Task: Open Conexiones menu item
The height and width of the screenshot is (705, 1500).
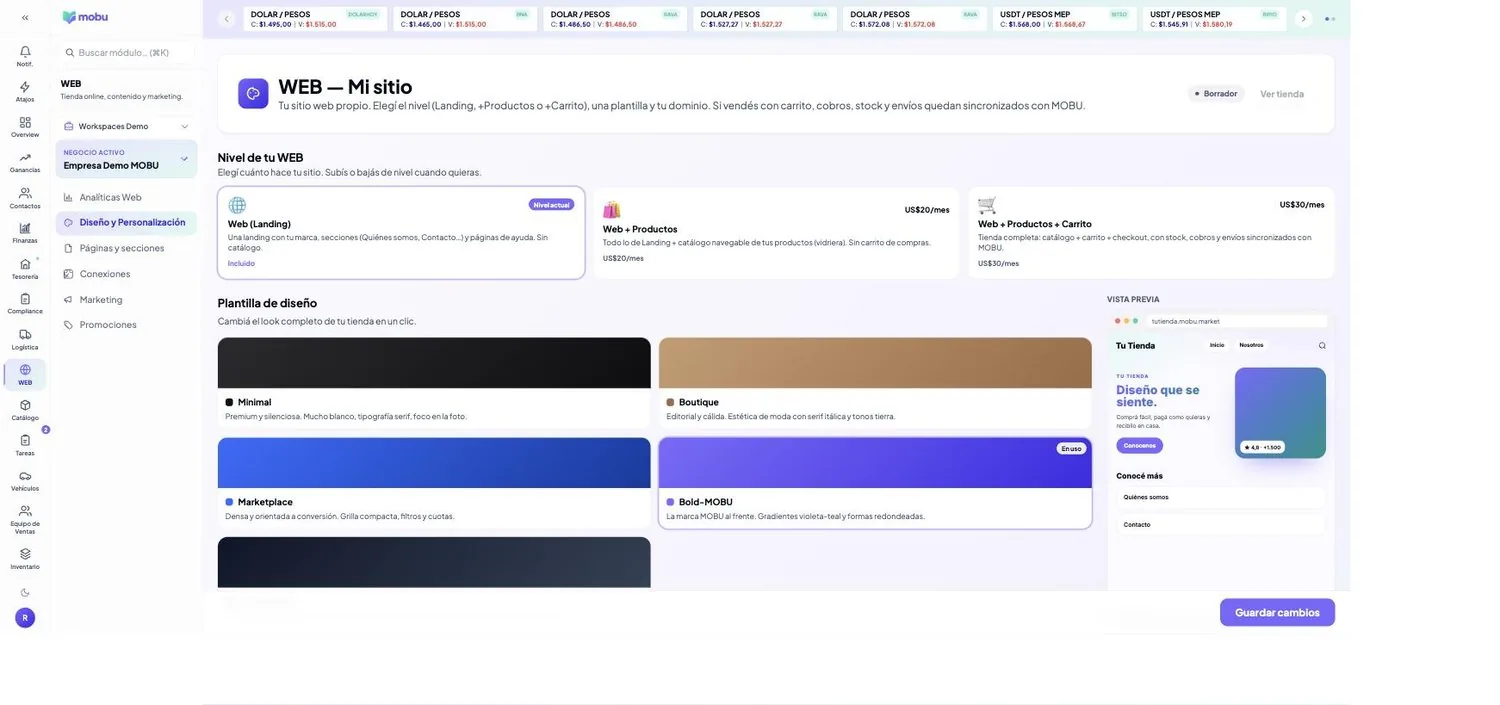Action: pyautogui.click(x=126, y=274)
